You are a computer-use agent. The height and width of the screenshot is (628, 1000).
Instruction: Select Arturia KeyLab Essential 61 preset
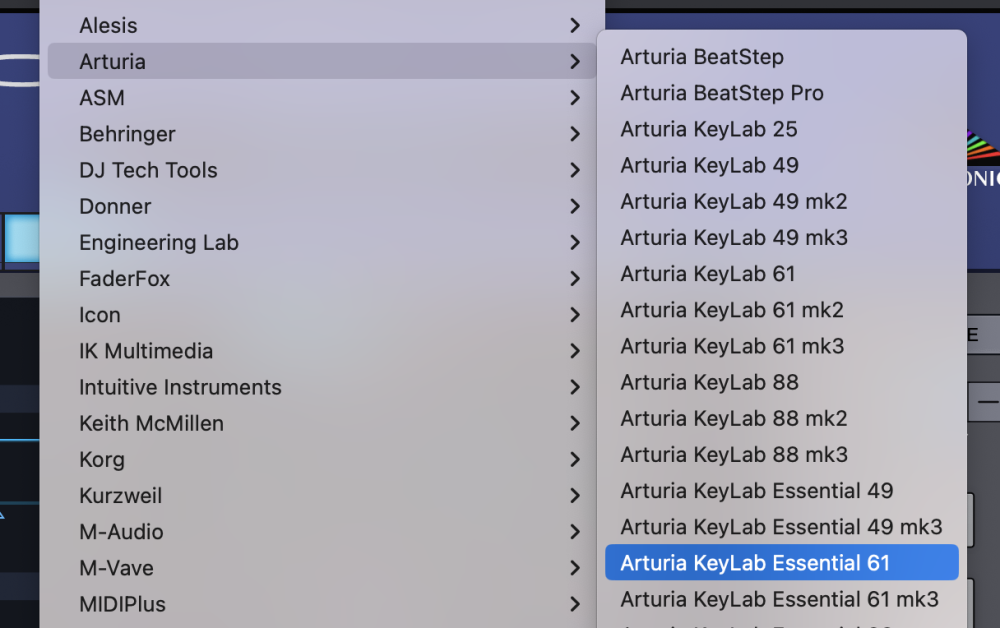755,563
